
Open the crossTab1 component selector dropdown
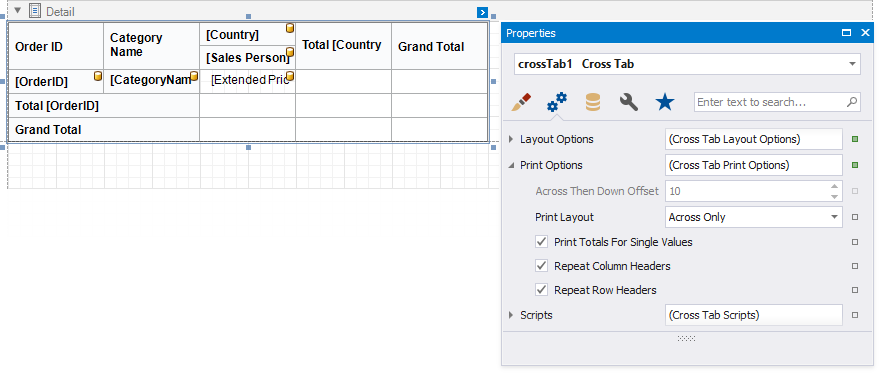pos(852,64)
